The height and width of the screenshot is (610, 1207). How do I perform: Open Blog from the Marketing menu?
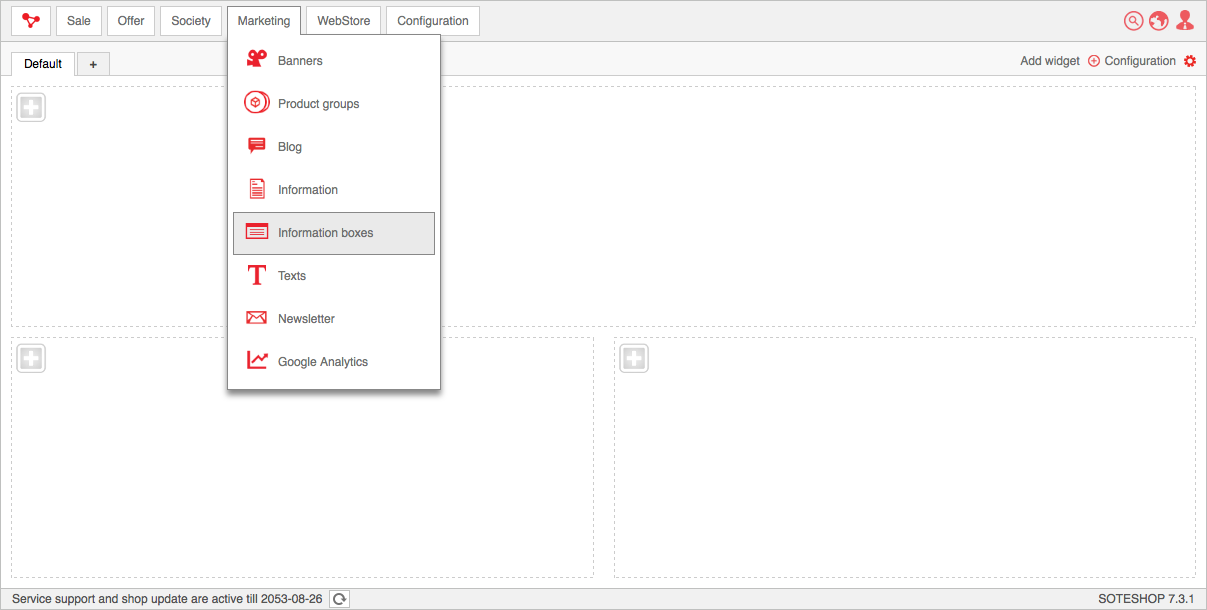[289, 147]
